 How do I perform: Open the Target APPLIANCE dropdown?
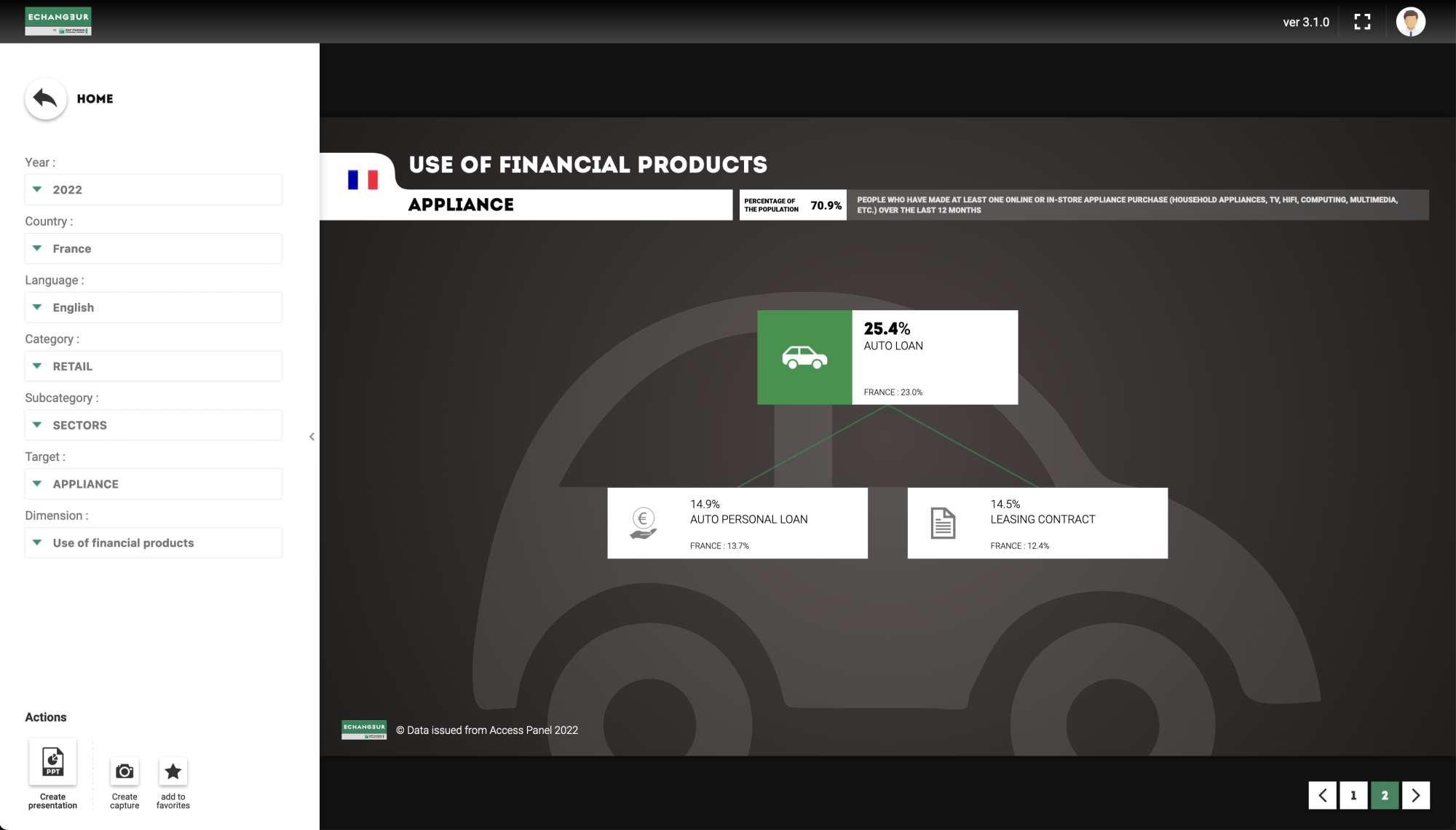tap(154, 484)
